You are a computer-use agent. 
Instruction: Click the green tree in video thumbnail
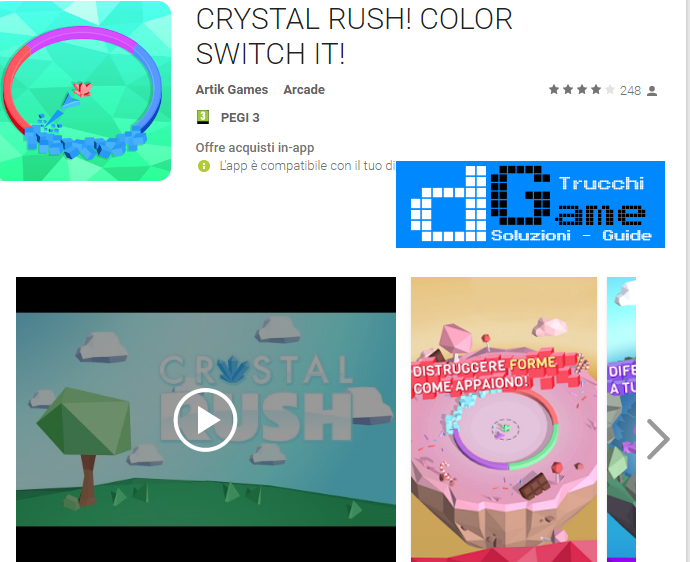tap(84, 444)
